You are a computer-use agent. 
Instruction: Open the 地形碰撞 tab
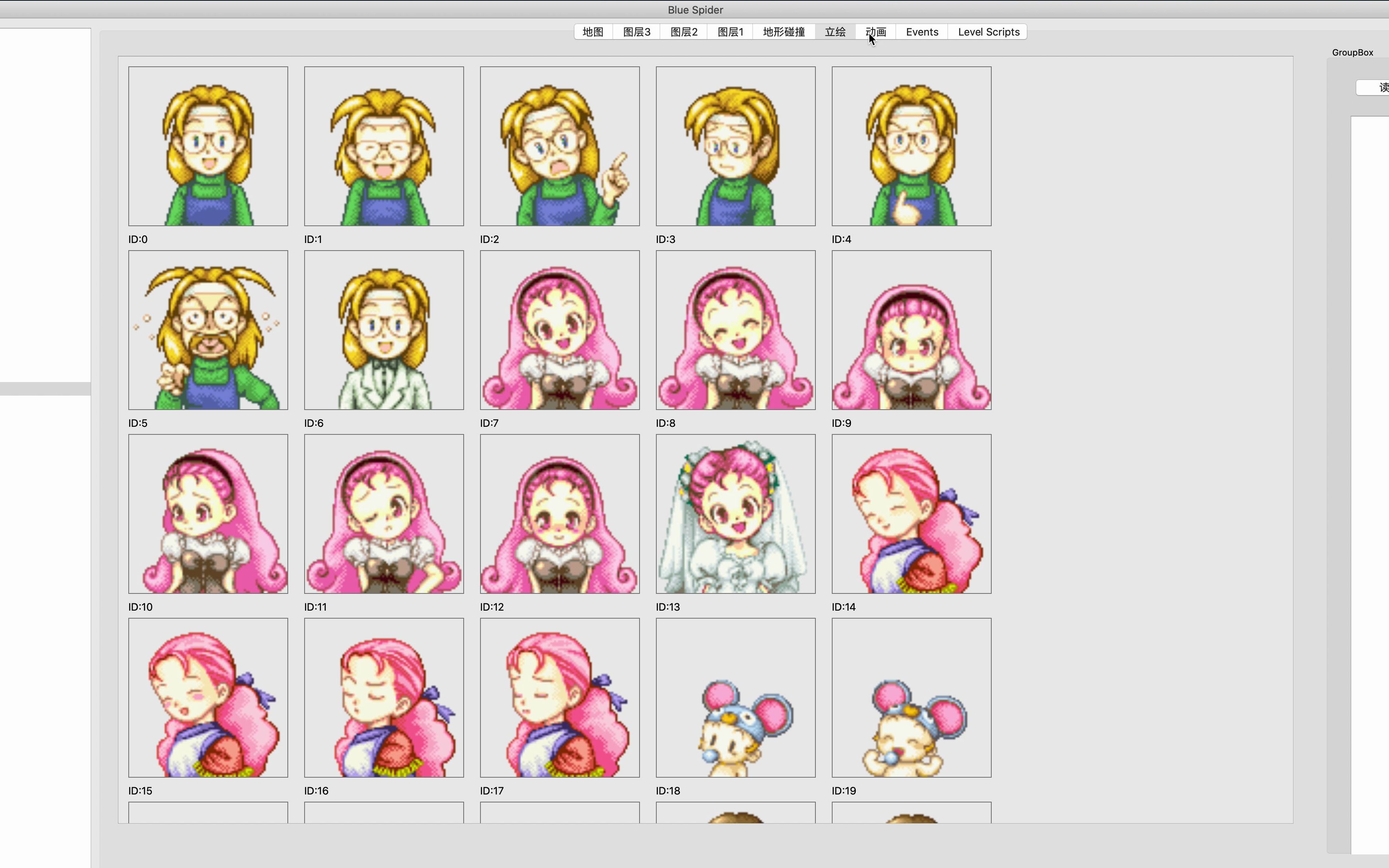[x=784, y=32]
